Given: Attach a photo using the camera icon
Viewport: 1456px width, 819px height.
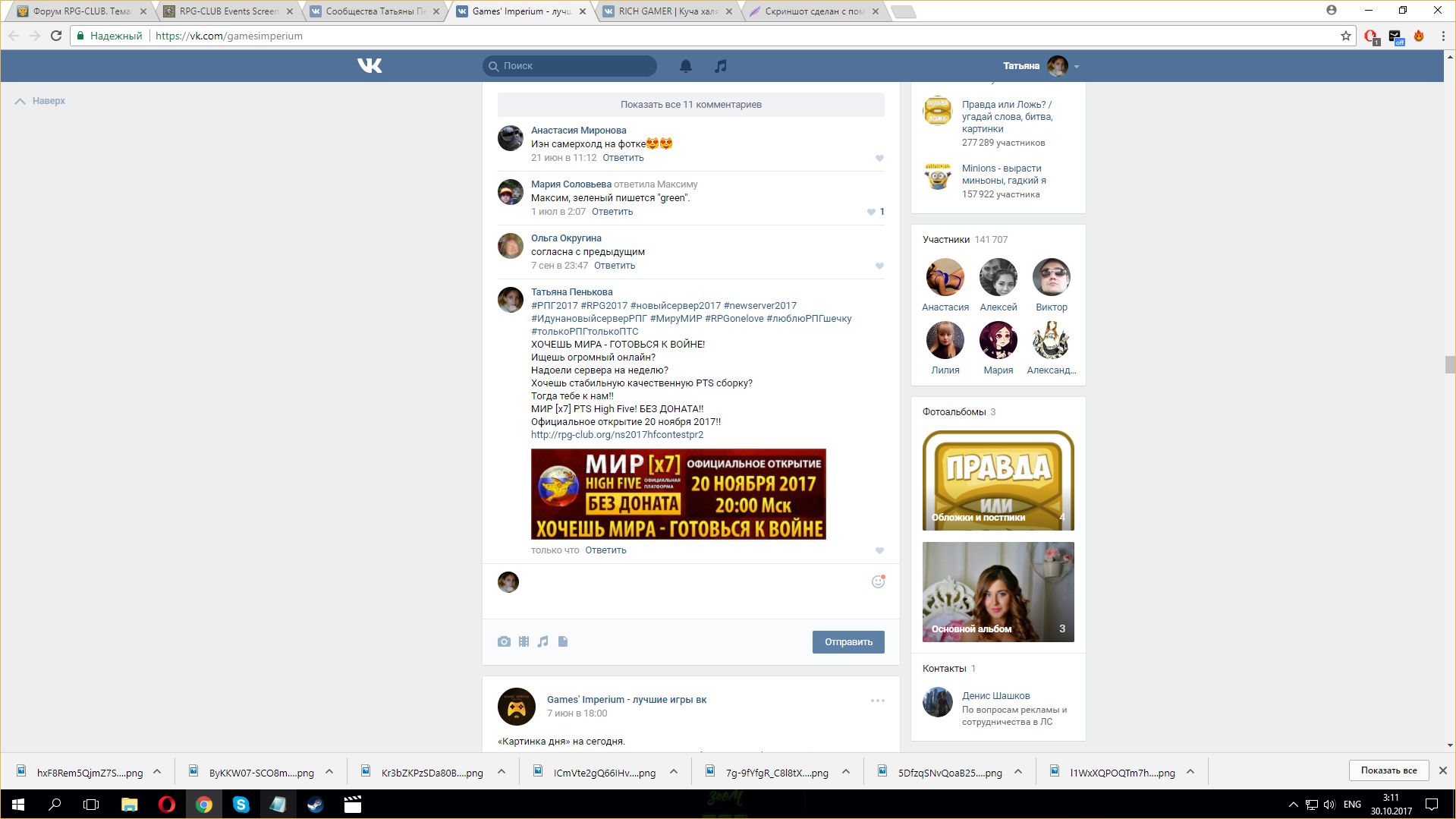Looking at the screenshot, I should click(504, 641).
